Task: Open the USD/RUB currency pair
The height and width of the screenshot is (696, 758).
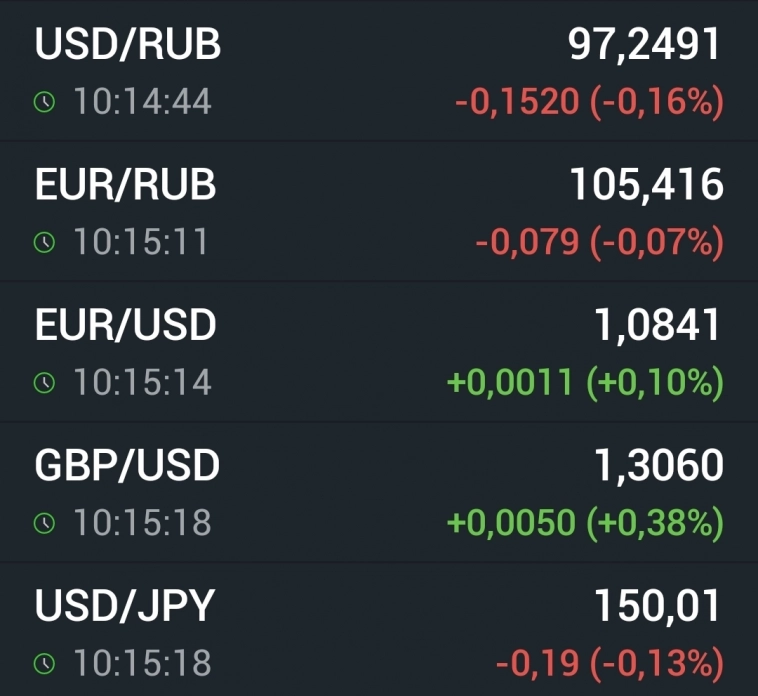Action: click(x=128, y=45)
